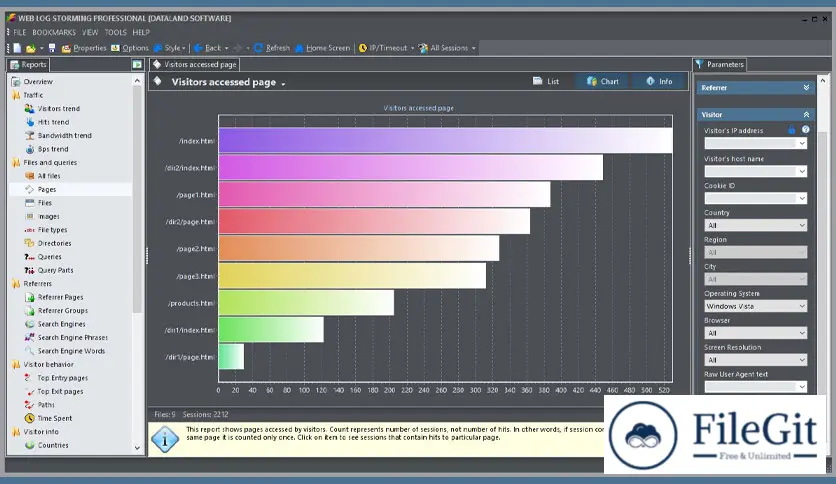Click the lock icon beside Visitor's IP address

(x=792, y=130)
